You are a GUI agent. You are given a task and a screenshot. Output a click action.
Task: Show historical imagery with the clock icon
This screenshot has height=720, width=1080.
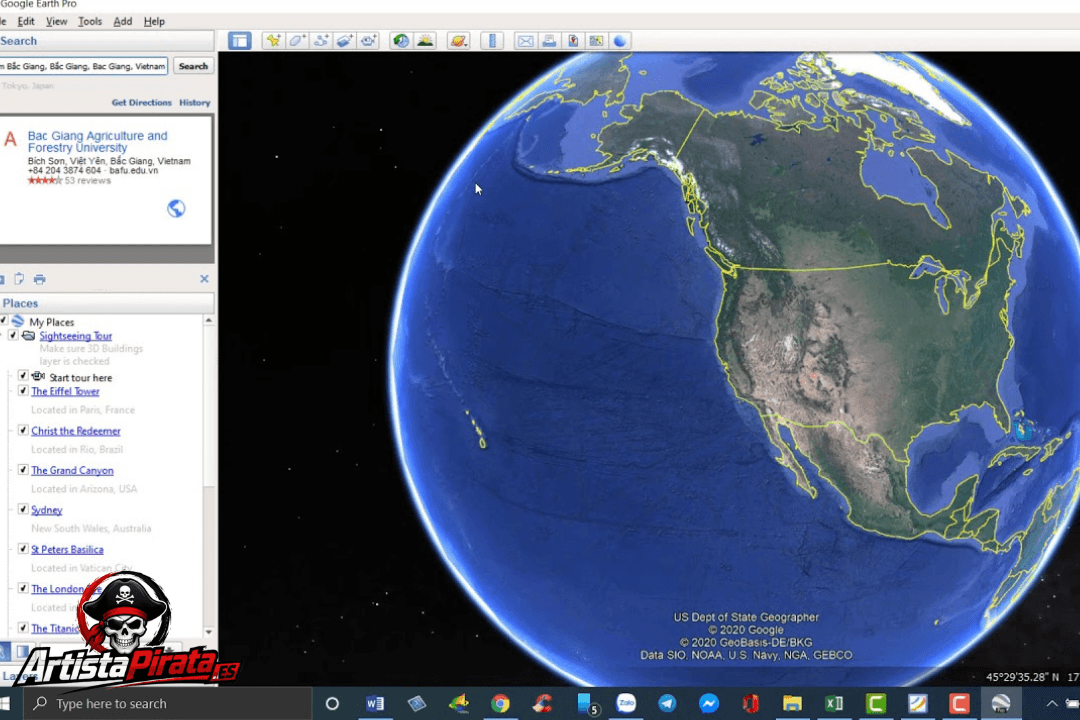point(401,41)
